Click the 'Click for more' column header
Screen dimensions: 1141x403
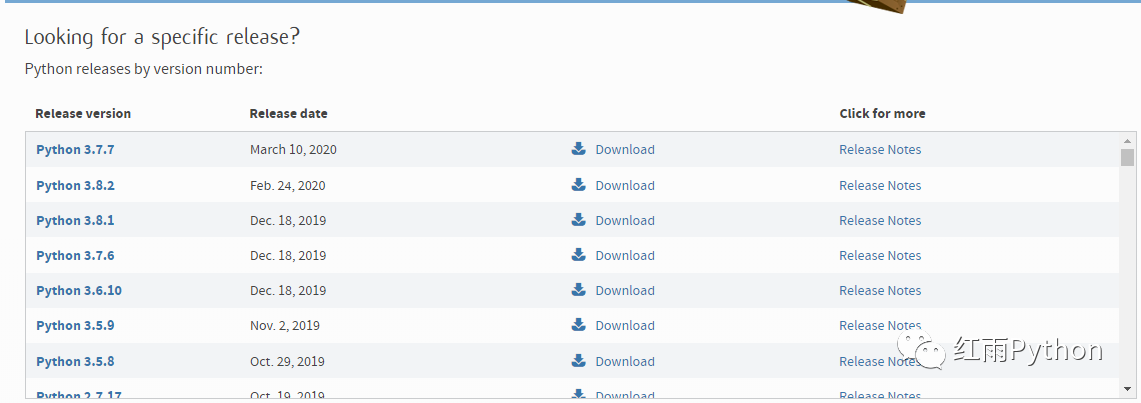[x=882, y=113]
